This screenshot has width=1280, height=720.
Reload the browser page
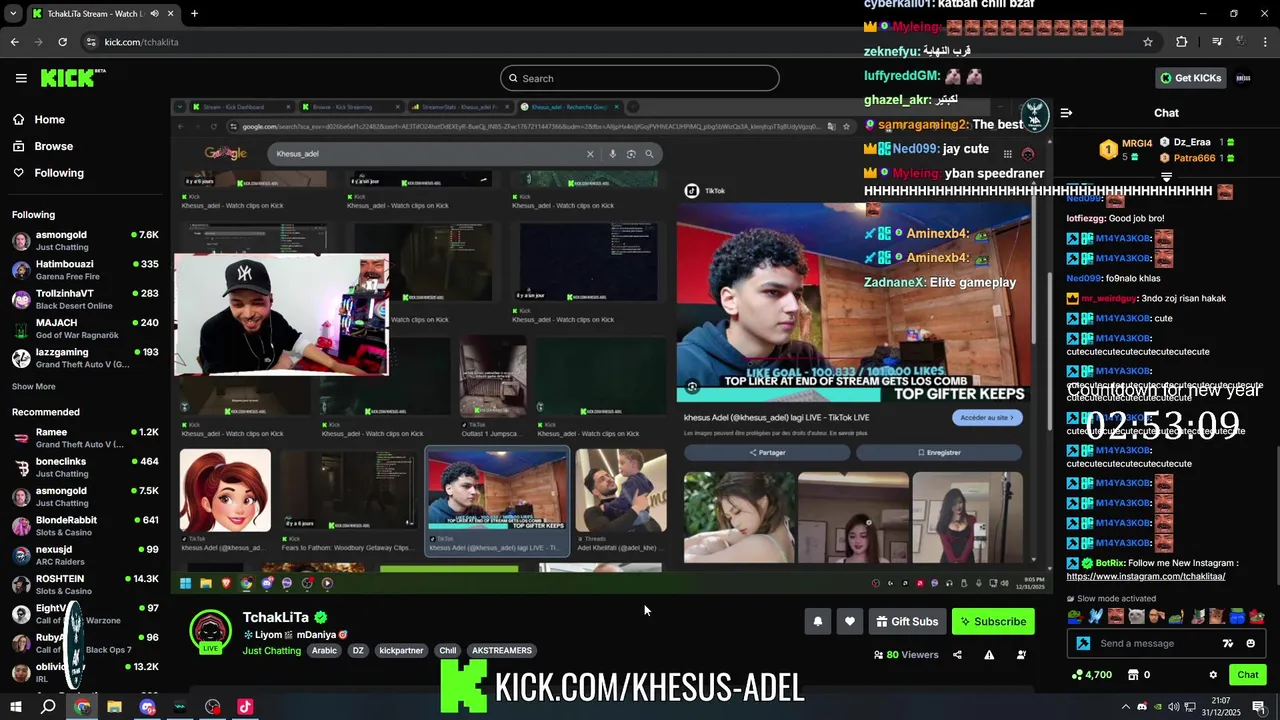pos(62,42)
